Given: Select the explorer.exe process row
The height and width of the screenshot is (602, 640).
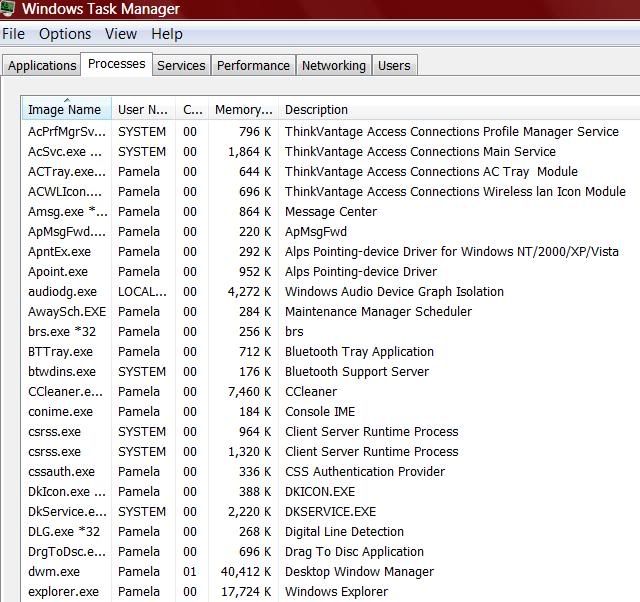Looking at the screenshot, I should point(64,592).
